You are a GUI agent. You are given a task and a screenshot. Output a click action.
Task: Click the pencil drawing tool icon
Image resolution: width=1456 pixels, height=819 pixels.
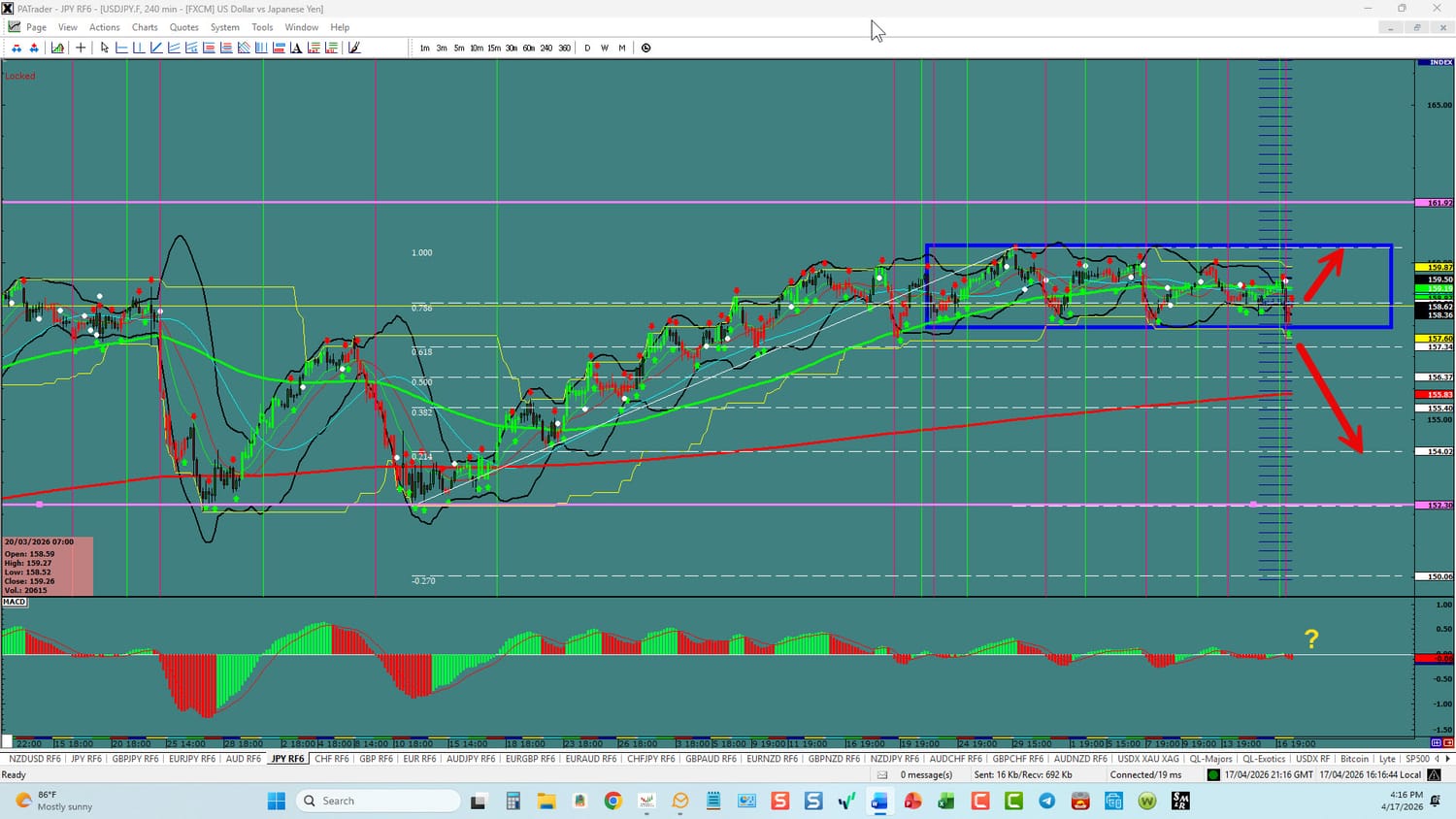[x=354, y=48]
